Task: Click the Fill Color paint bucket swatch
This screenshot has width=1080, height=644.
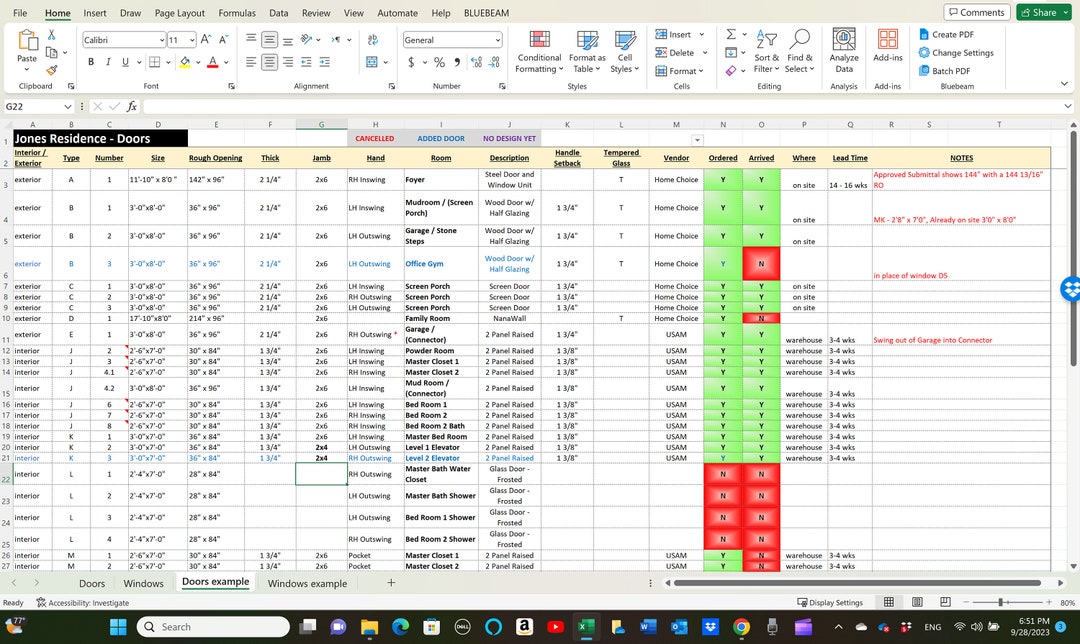Action: [x=185, y=62]
